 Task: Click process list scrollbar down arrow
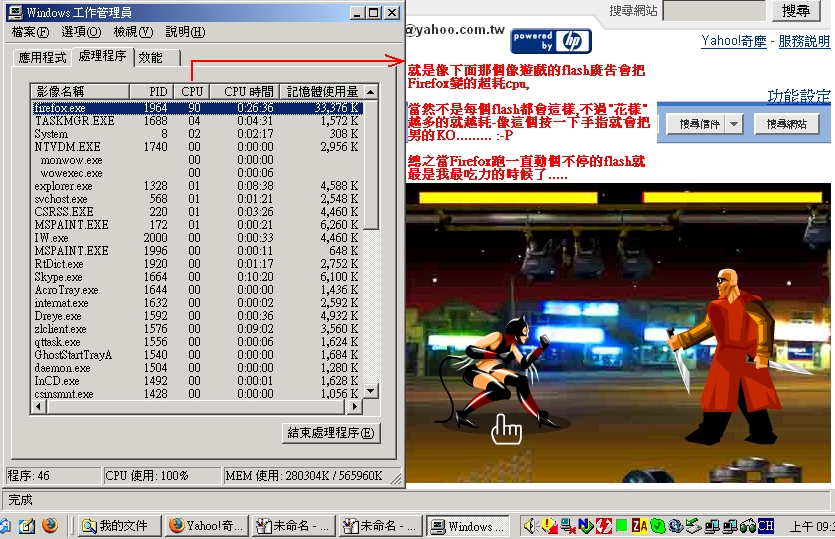(x=371, y=391)
